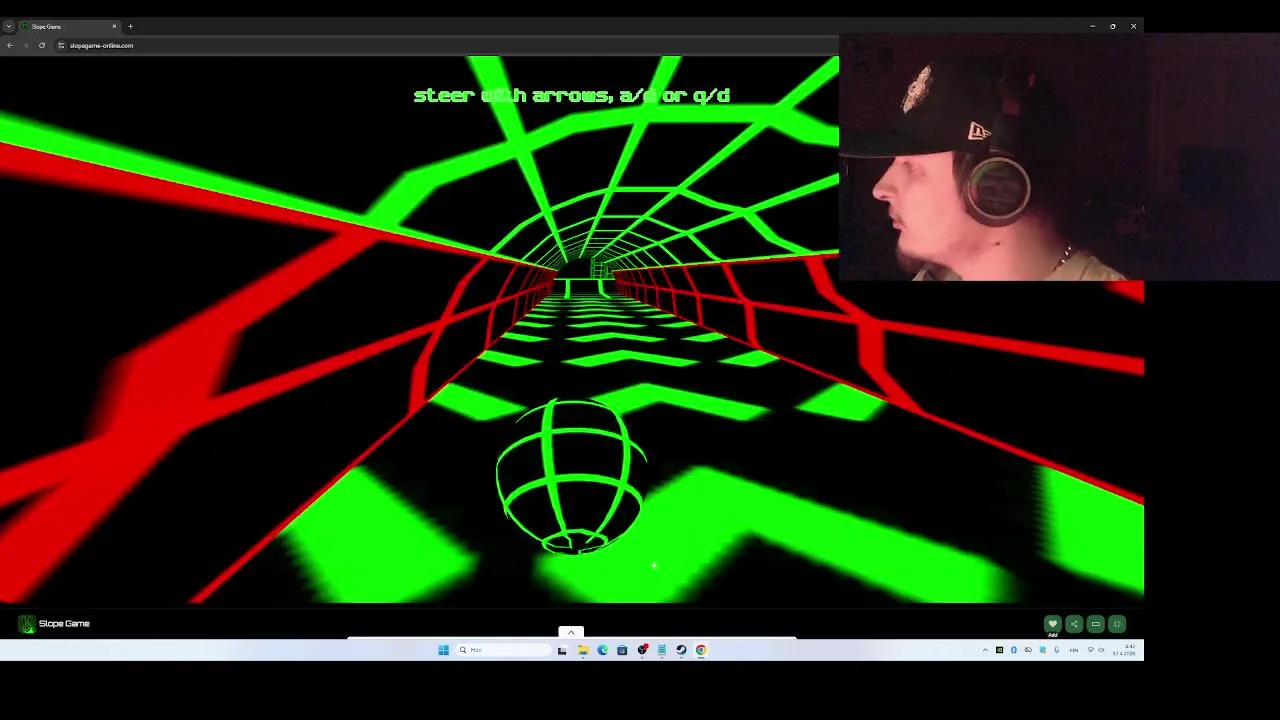This screenshot has height=720, width=1280.
Task: Click the heart Add to favorites icon
Action: pyautogui.click(x=1052, y=624)
